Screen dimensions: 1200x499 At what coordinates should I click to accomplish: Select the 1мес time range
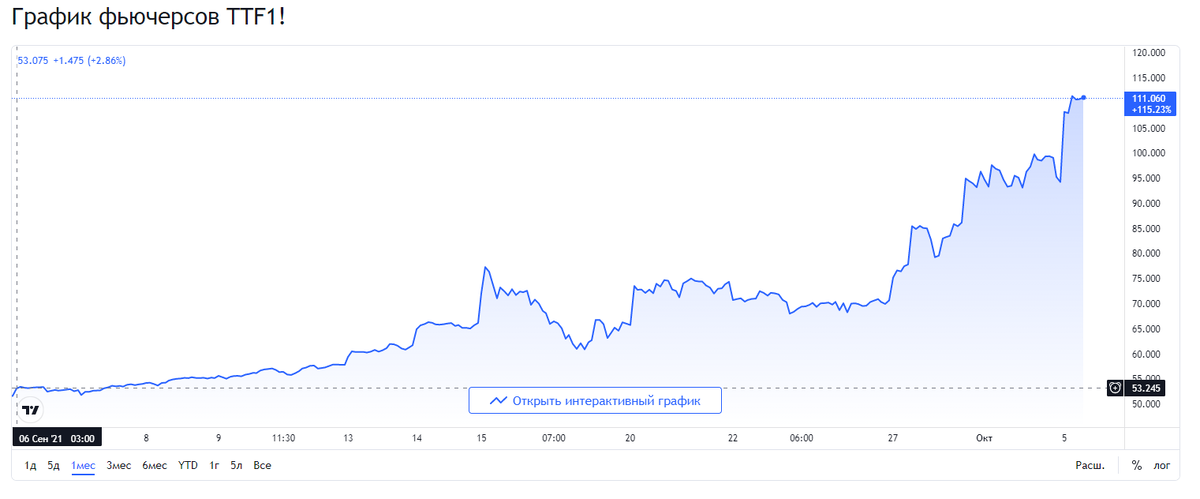[83, 466]
